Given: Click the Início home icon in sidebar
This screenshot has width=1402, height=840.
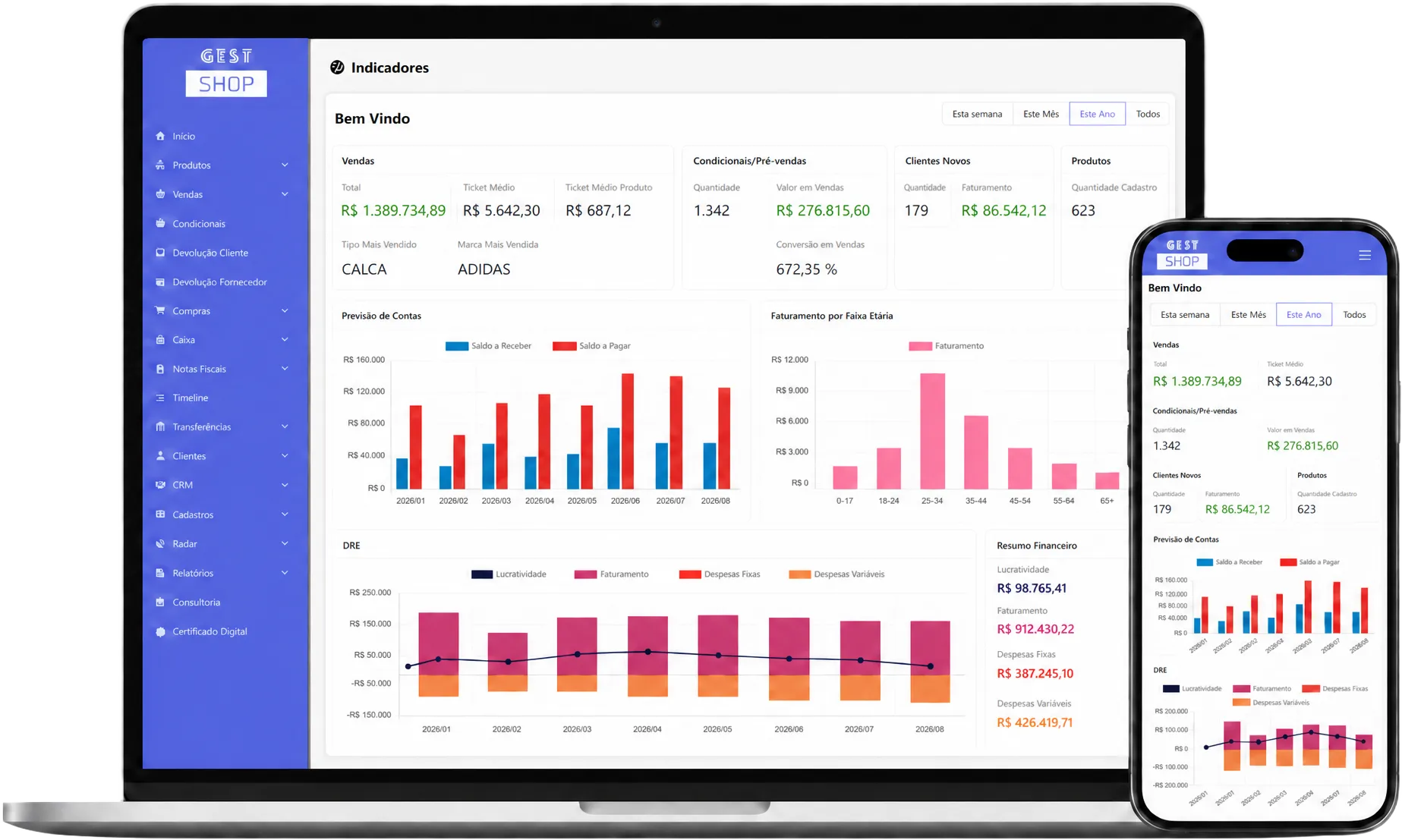Looking at the screenshot, I should [160, 136].
